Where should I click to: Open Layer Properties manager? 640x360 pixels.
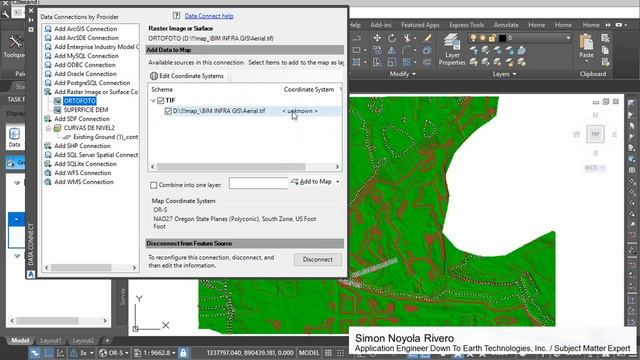coord(452,49)
